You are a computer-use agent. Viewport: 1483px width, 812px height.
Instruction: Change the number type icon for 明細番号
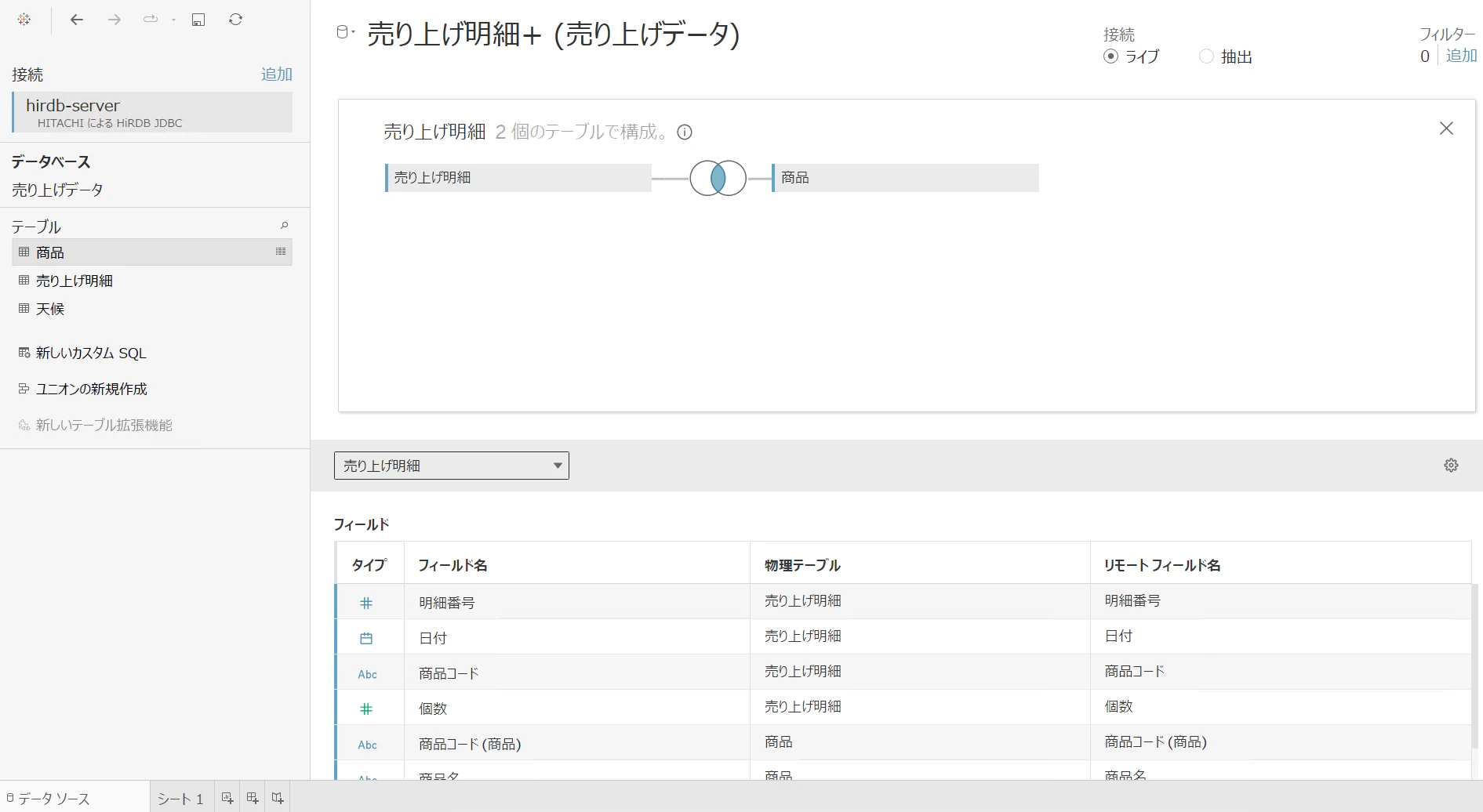click(x=366, y=604)
